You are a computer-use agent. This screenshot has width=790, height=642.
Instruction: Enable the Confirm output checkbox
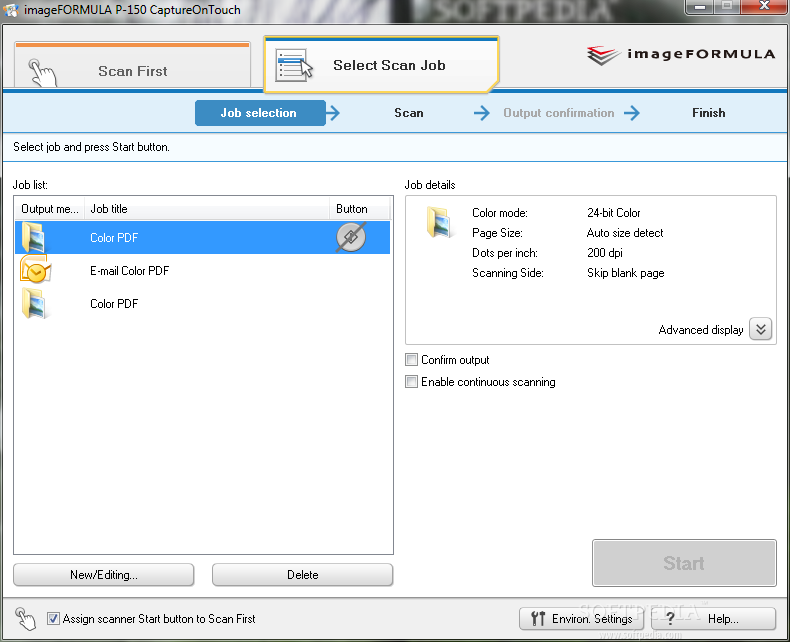412,360
